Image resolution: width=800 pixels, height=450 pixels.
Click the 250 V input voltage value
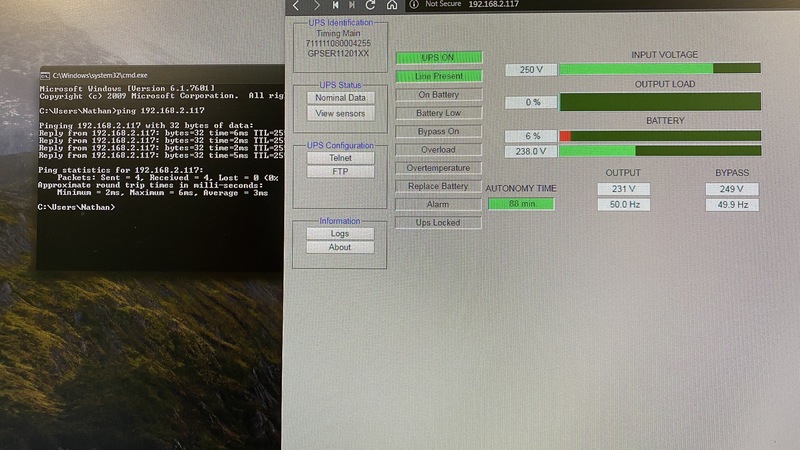pyautogui.click(x=531, y=69)
